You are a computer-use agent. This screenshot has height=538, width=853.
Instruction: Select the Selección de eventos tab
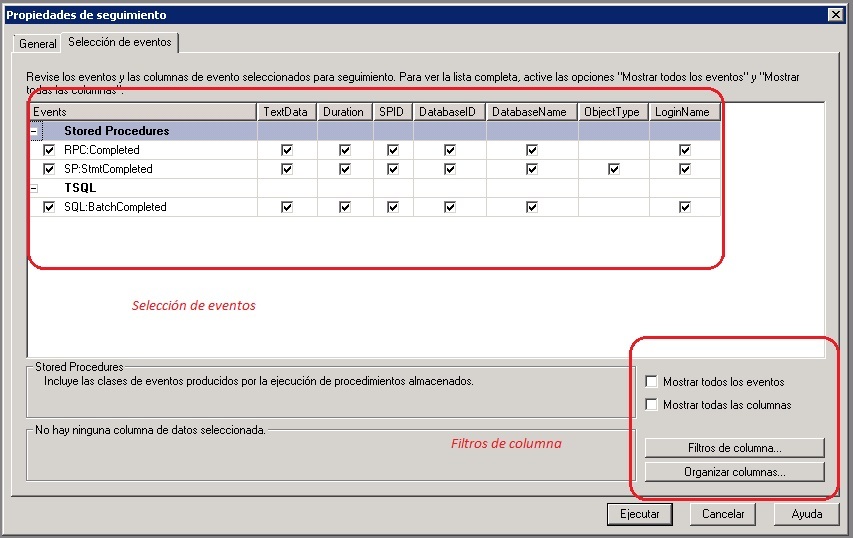point(120,42)
